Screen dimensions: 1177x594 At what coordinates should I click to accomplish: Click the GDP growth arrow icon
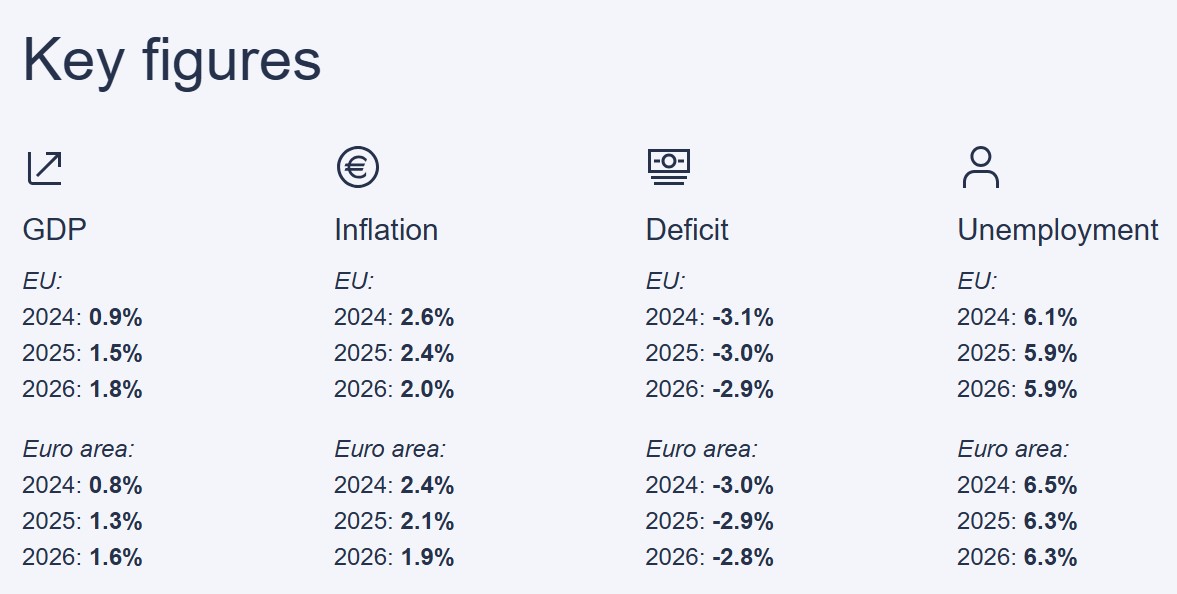point(44,167)
